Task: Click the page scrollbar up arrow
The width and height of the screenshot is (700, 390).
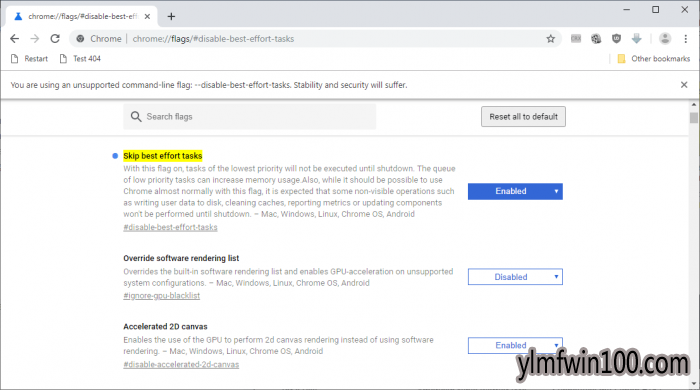Action: pos(693,105)
